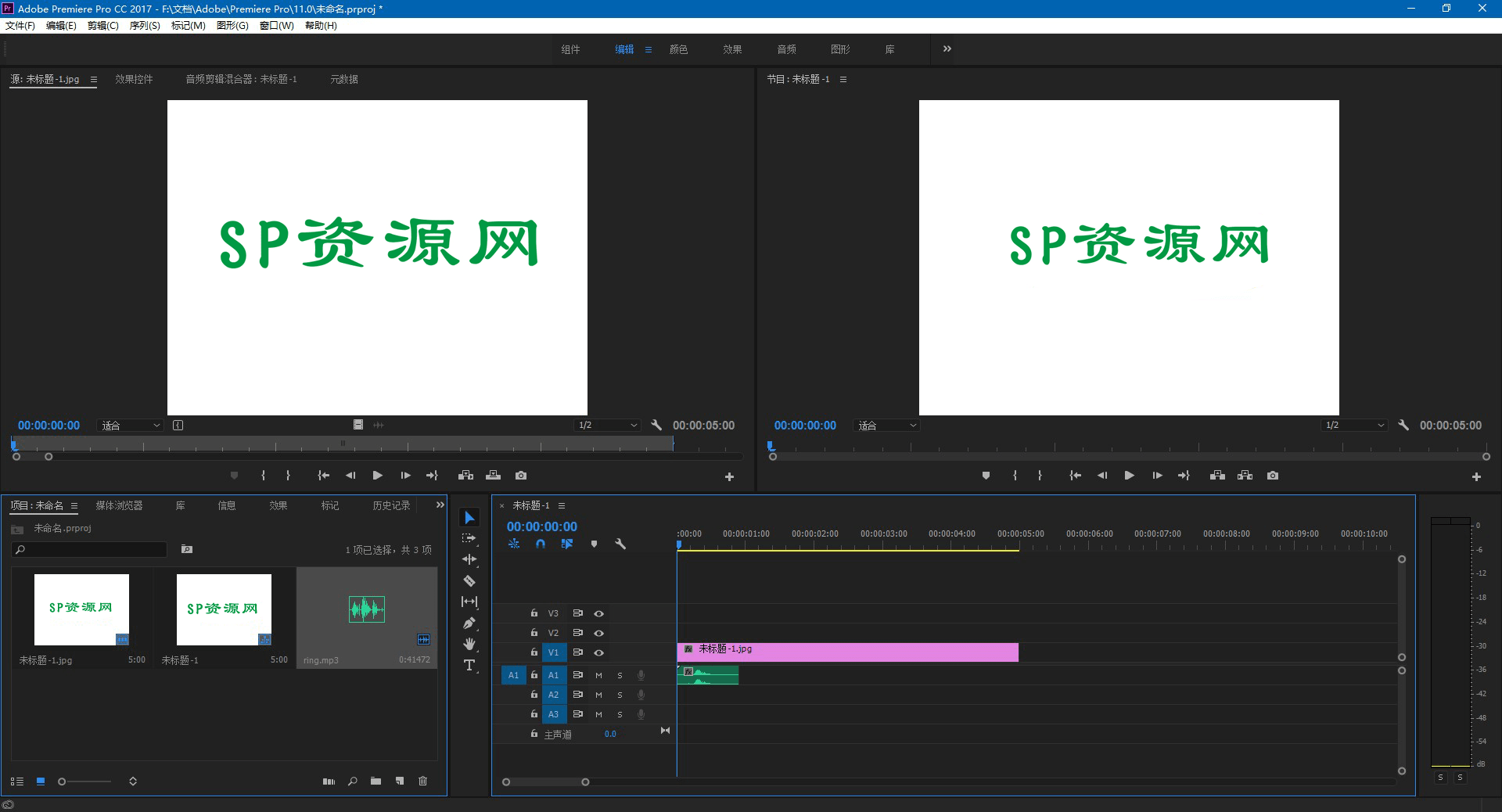Switch to 效果 workspace
This screenshot has width=1502, height=812.
pyautogui.click(x=732, y=49)
